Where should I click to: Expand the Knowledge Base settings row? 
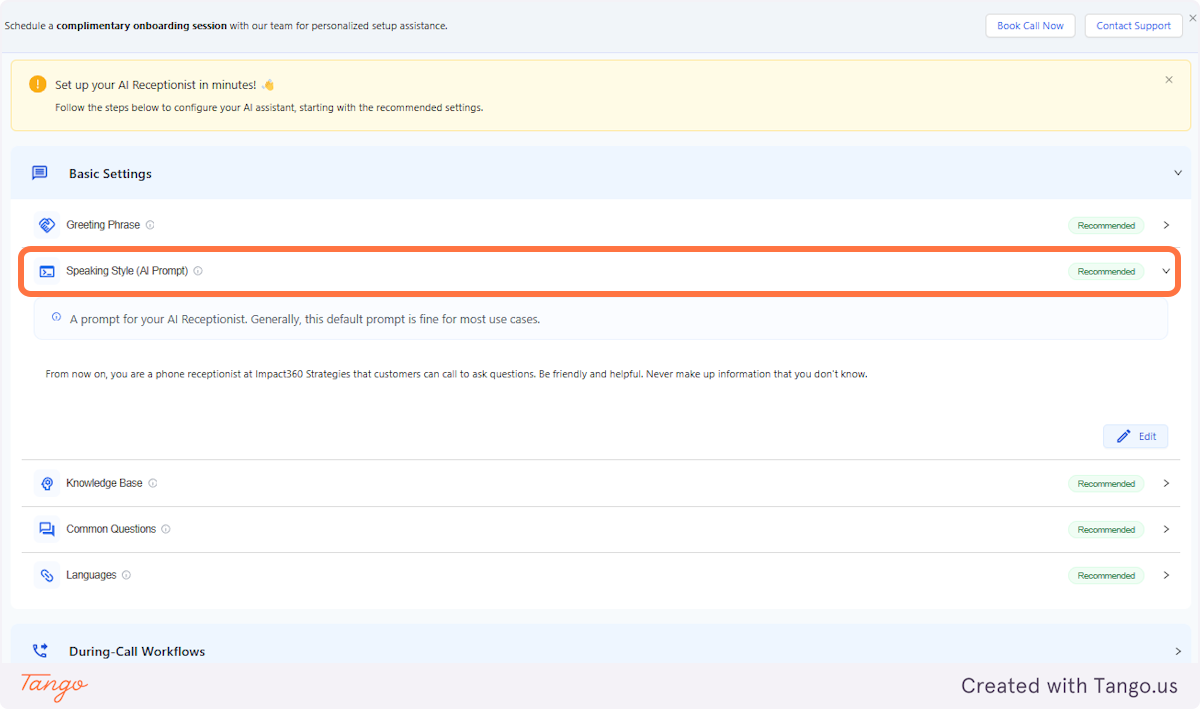point(1166,483)
